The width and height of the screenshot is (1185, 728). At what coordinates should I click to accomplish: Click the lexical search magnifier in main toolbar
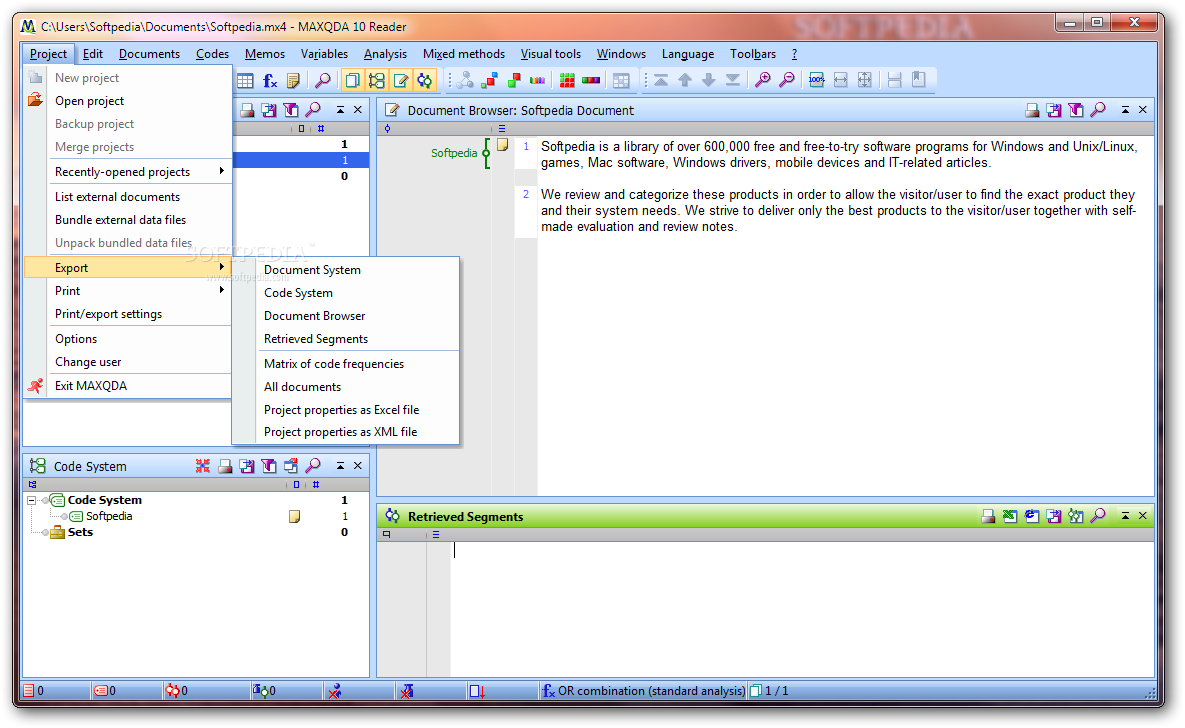coord(323,80)
